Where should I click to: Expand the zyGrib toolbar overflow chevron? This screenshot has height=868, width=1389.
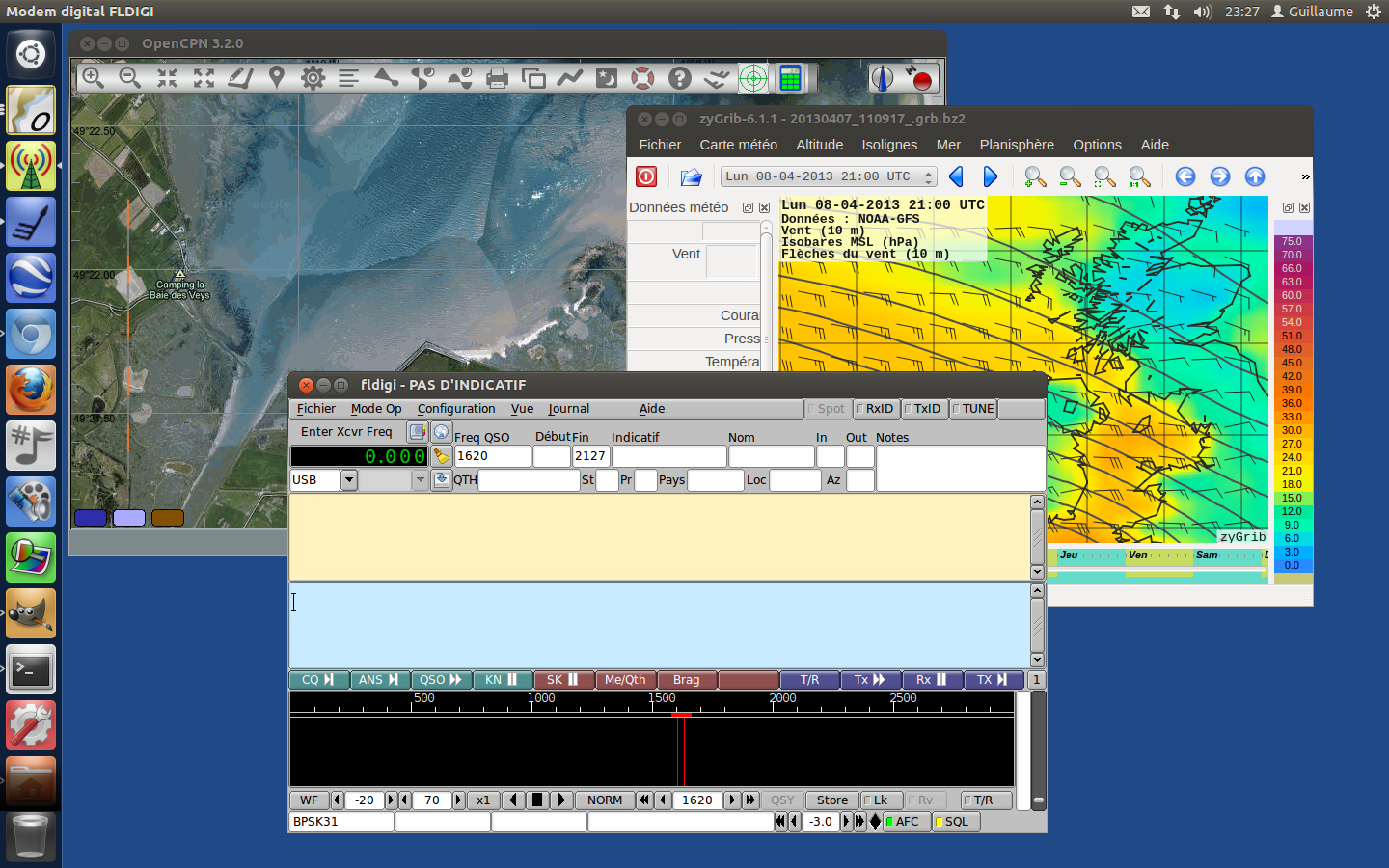pos(1305,176)
